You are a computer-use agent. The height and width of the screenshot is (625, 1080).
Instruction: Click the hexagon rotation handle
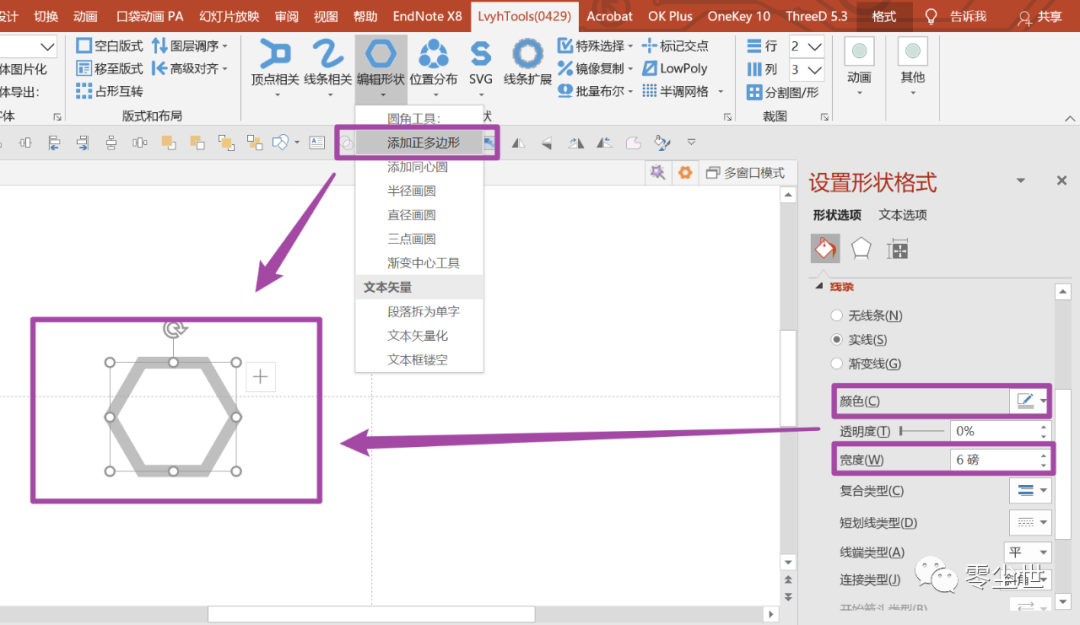click(x=174, y=329)
